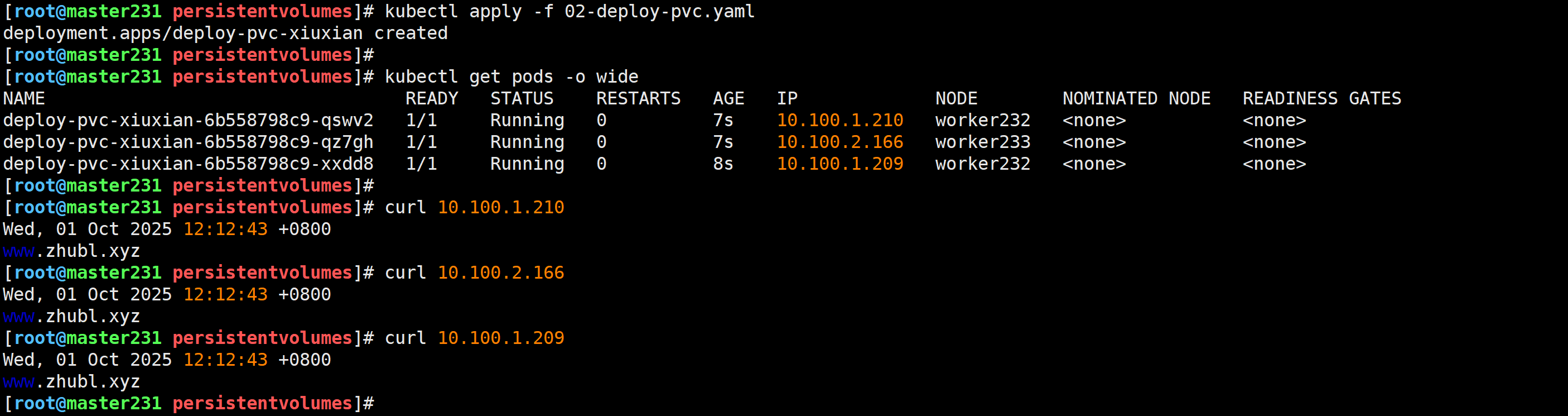Click the NOMINATED NODE column header

(x=1136, y=99)
